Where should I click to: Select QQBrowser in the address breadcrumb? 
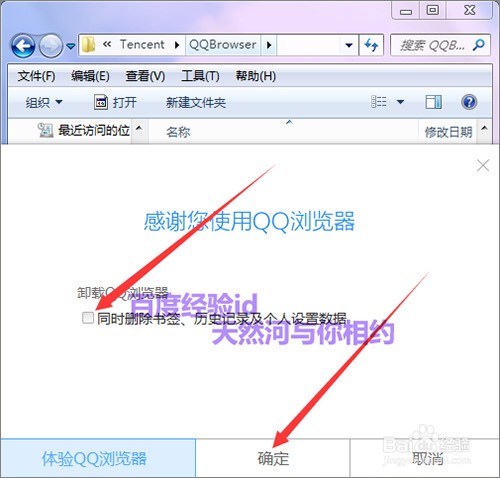(x=222, y=44)
